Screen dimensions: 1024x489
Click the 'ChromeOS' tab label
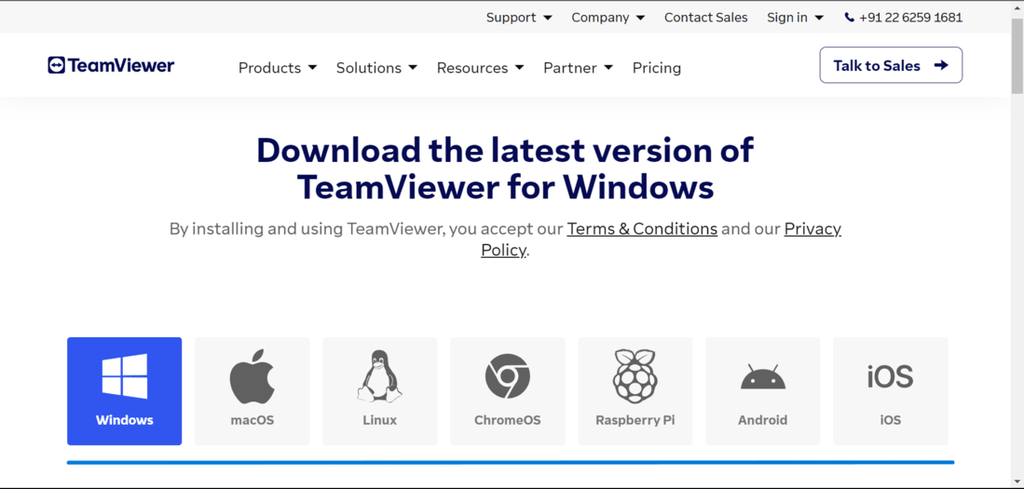coord(507,420)
